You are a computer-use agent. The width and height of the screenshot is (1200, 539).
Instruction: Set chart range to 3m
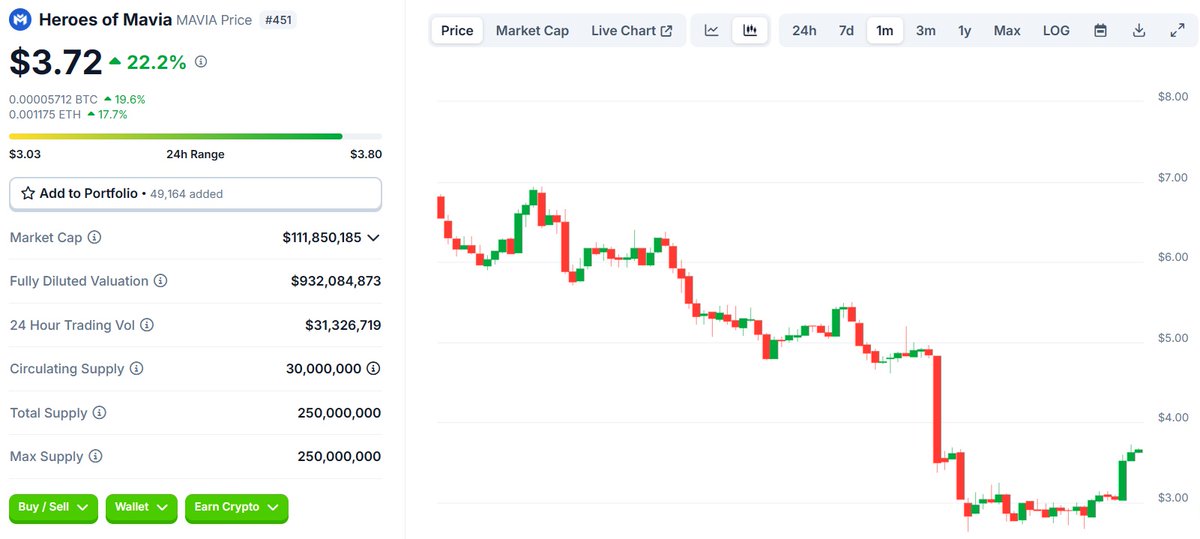(926, 30)
